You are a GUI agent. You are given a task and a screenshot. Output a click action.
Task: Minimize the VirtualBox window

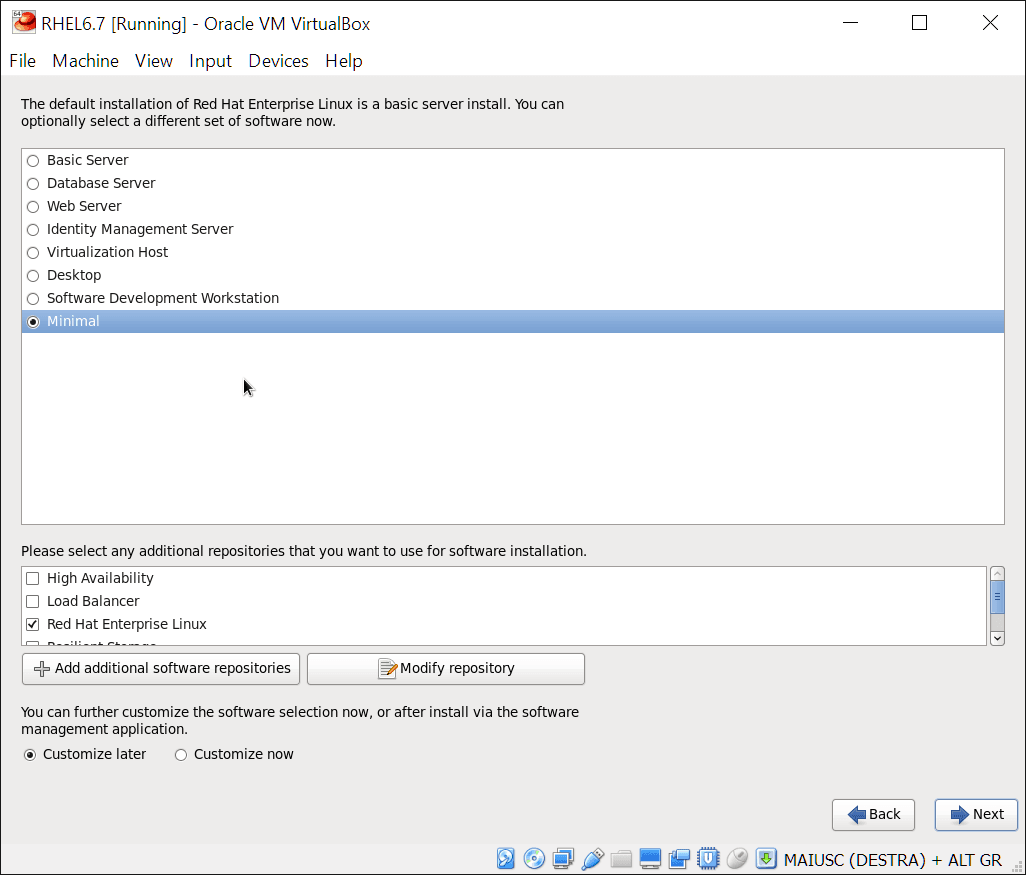850,23
